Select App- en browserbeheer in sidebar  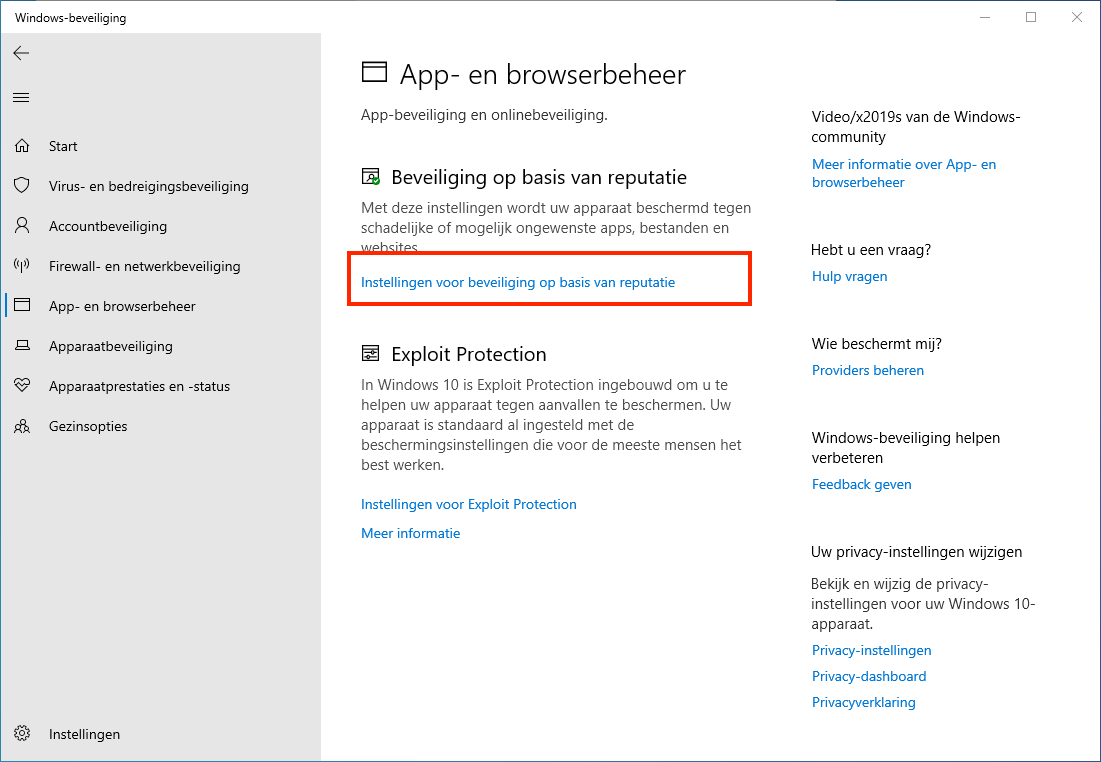[122, 306]
